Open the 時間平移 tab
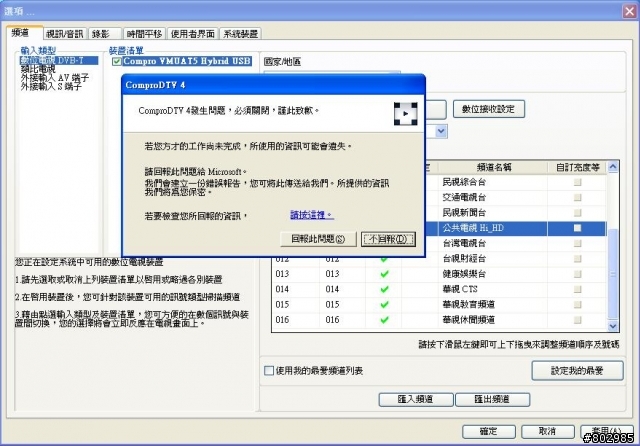This screenshot has width=640, height=446. tap(144, 34)
